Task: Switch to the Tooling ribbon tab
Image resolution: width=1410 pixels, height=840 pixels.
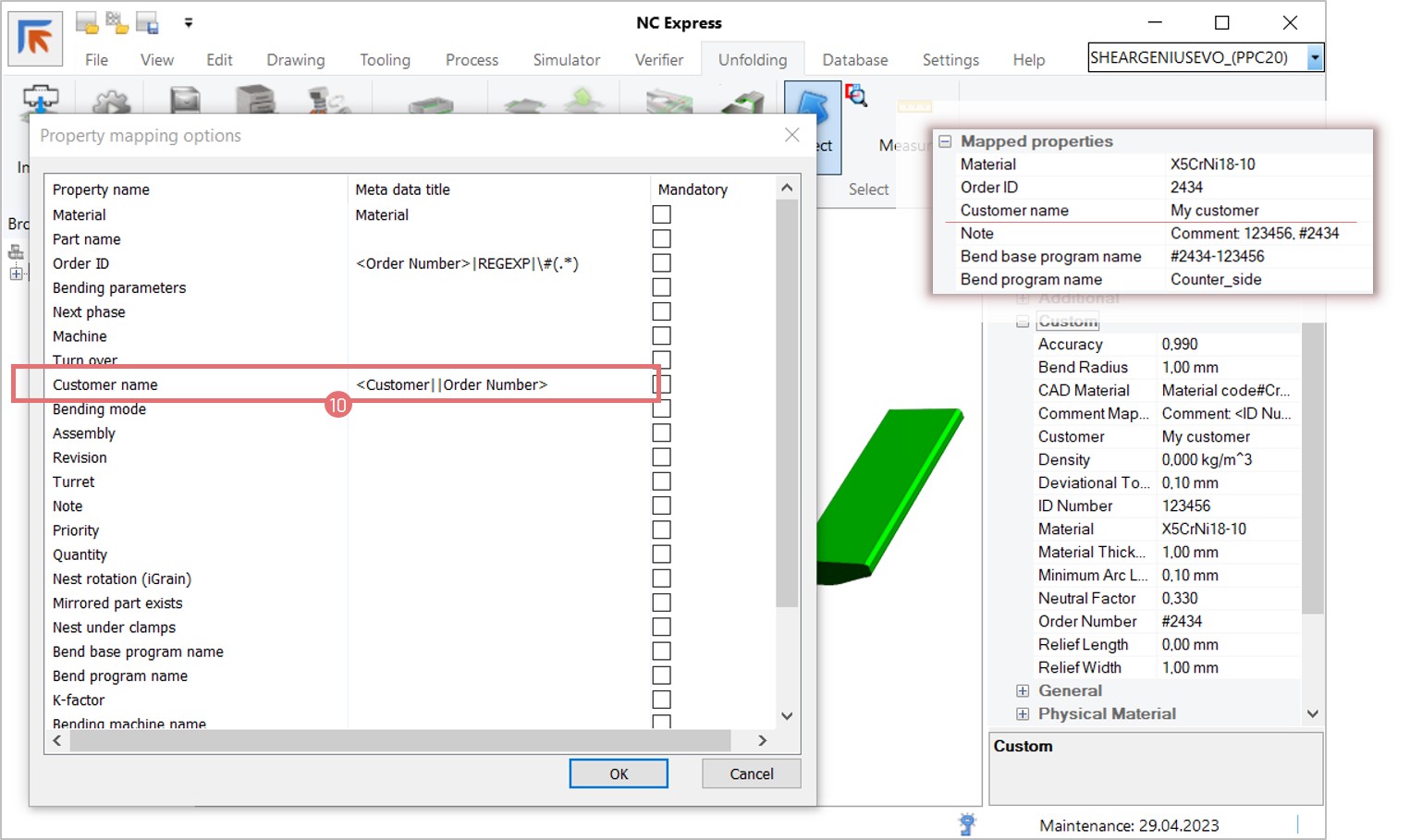Action: (385, 60)
